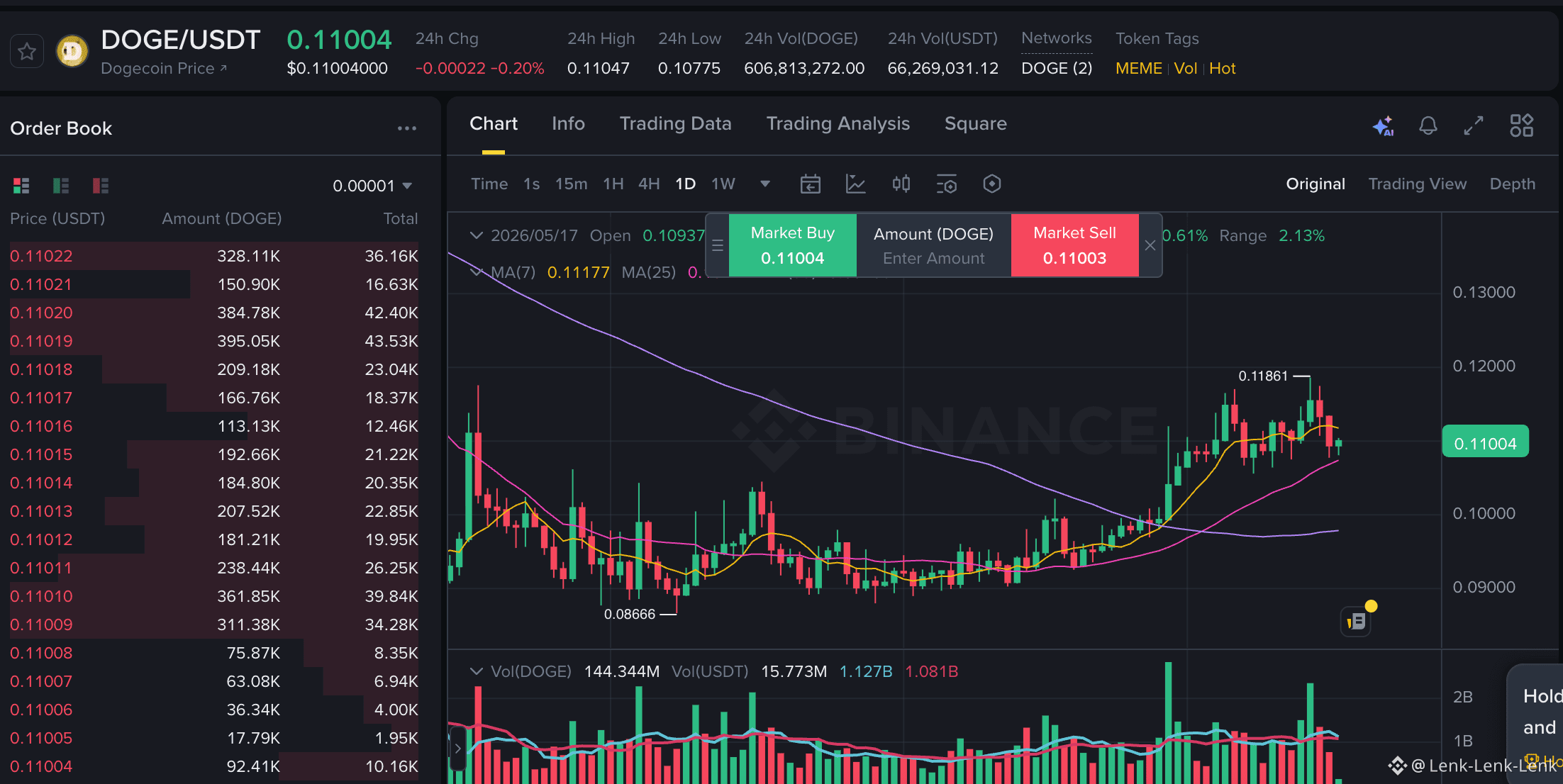Focus the Amount (DOGE) entry field
Screen dimensions: 1563x784
[934, 258]
